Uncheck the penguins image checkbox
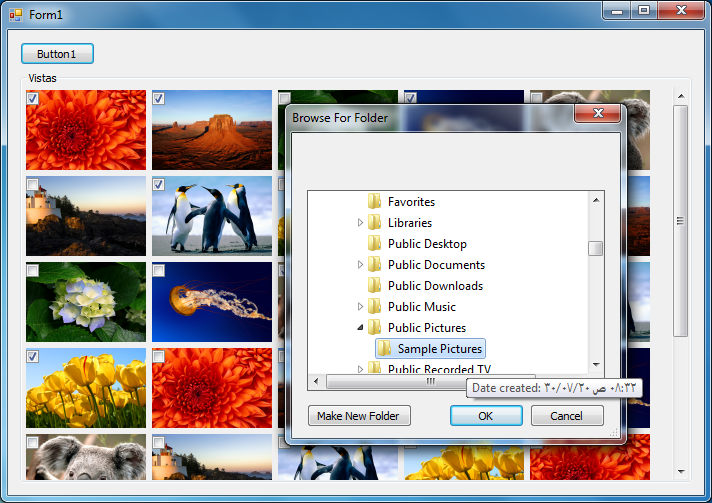 click(159, 185)
